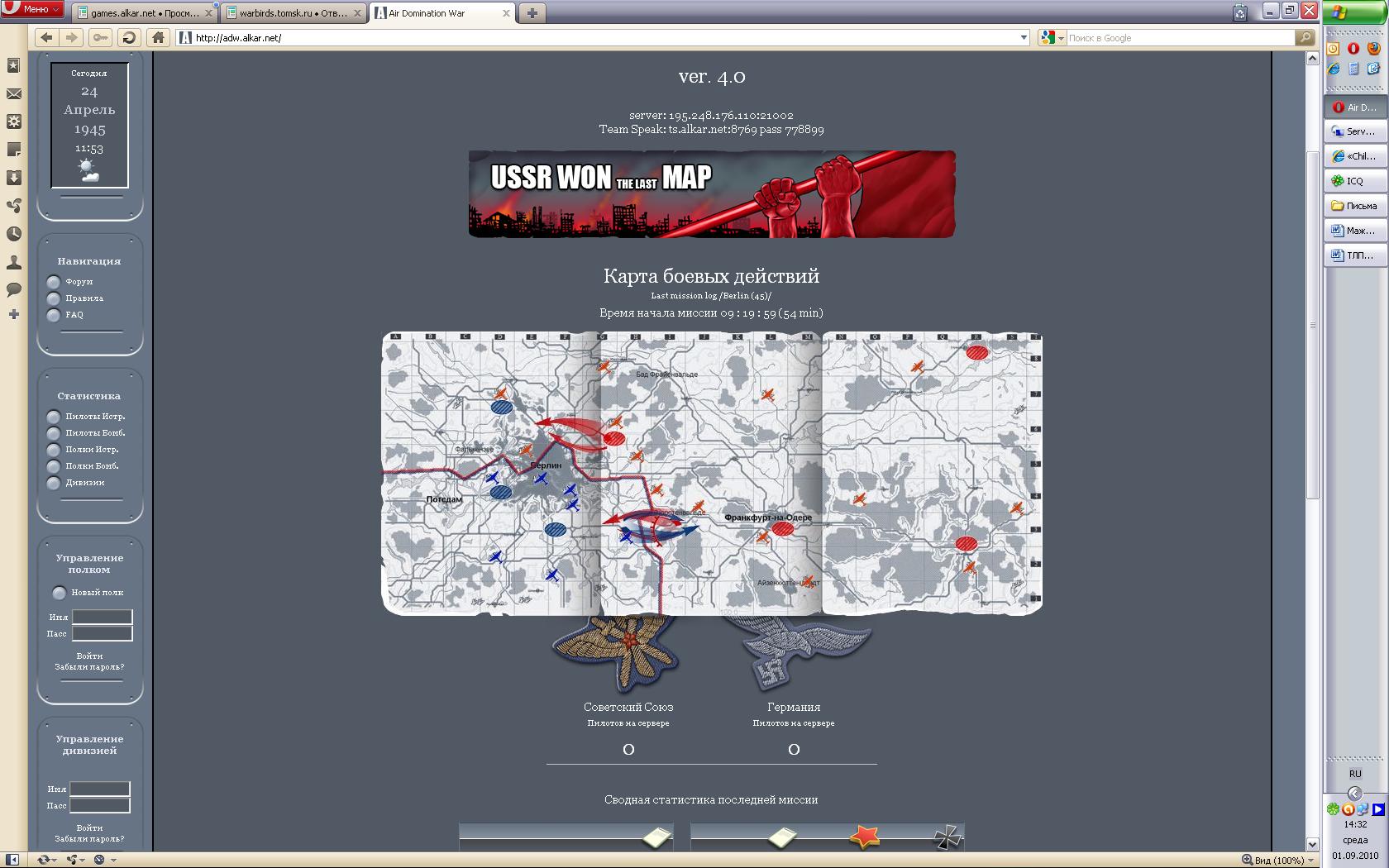Click Забыли пароль? under Управление полком

click(89, 667)
